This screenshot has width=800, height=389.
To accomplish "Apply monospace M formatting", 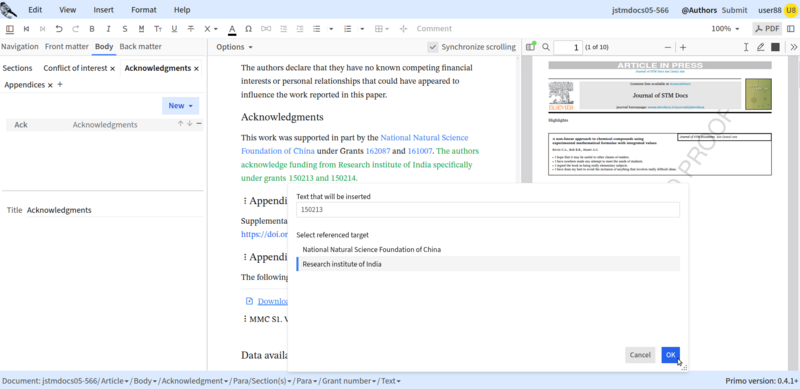I will 141,29.
